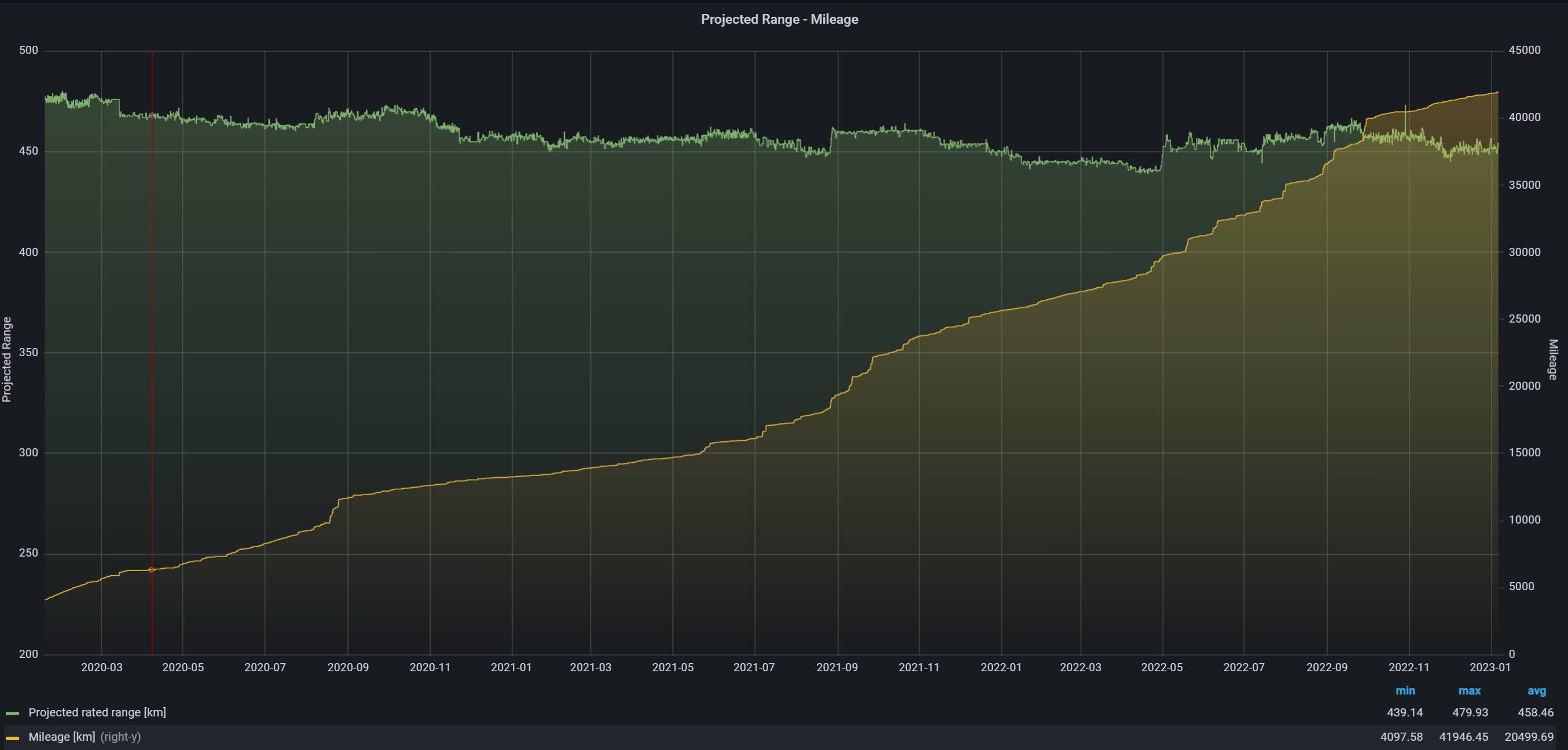Click Projected rated range avg value 458.46
The width and height of the screenshot is (1568, 750).
tap(1535, 712)
